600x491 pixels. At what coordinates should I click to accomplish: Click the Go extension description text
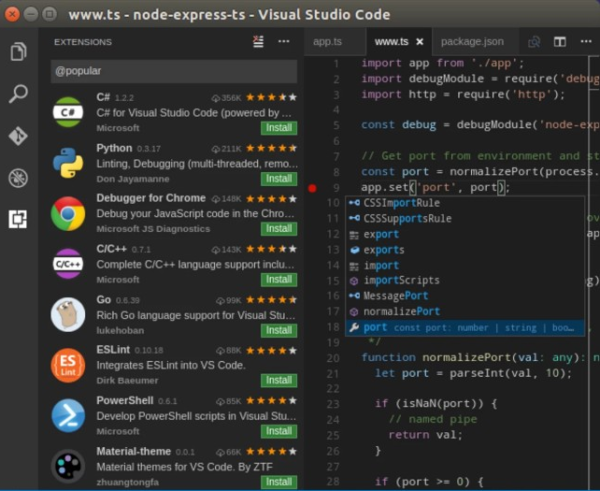coord(196,315)
